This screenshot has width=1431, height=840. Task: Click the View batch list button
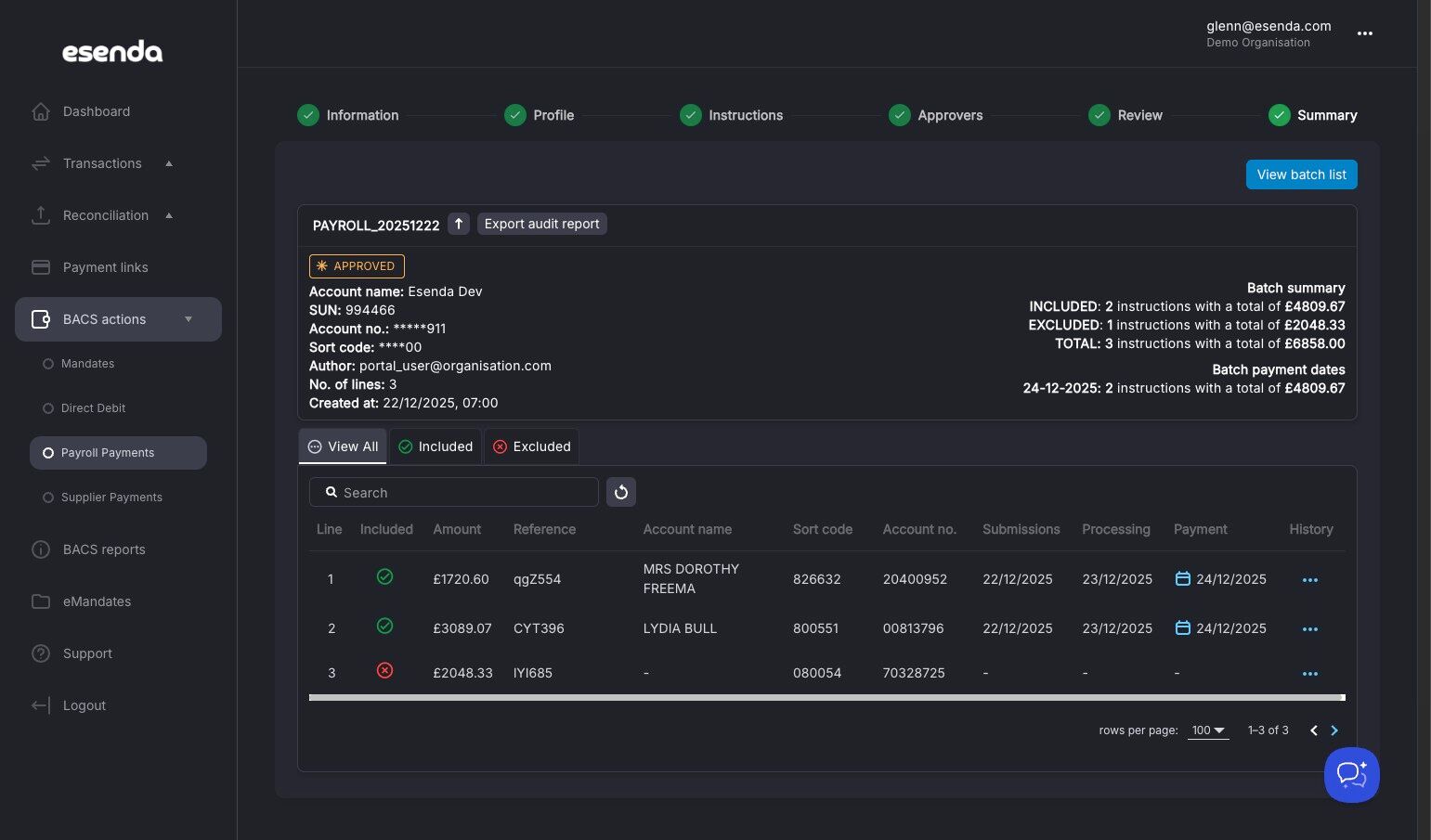point(1301,174)
